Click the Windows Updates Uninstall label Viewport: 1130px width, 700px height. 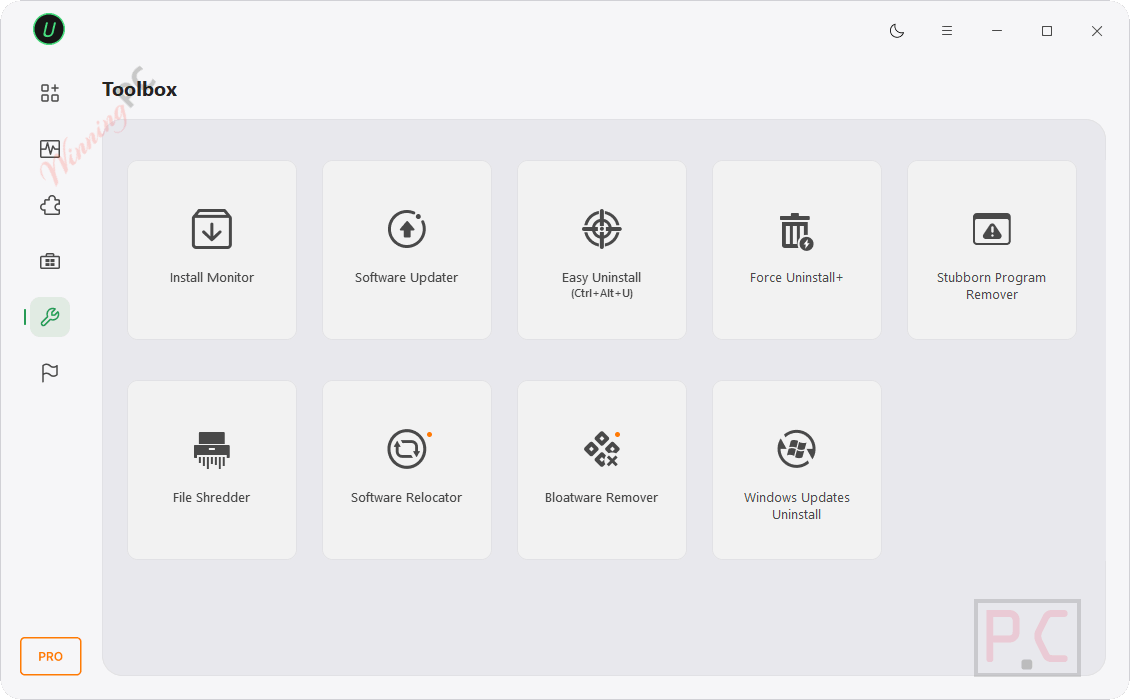point(796,506)
